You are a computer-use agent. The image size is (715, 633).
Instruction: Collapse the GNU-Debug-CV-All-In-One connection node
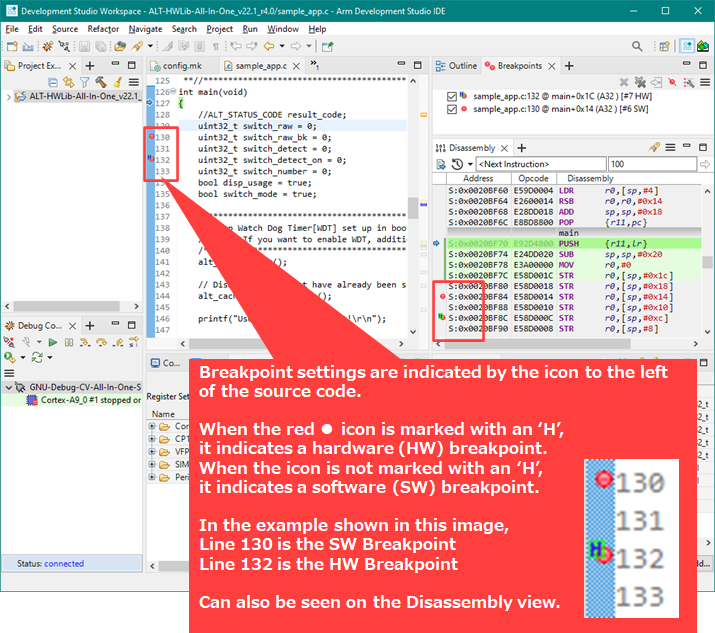coord(9,387)
